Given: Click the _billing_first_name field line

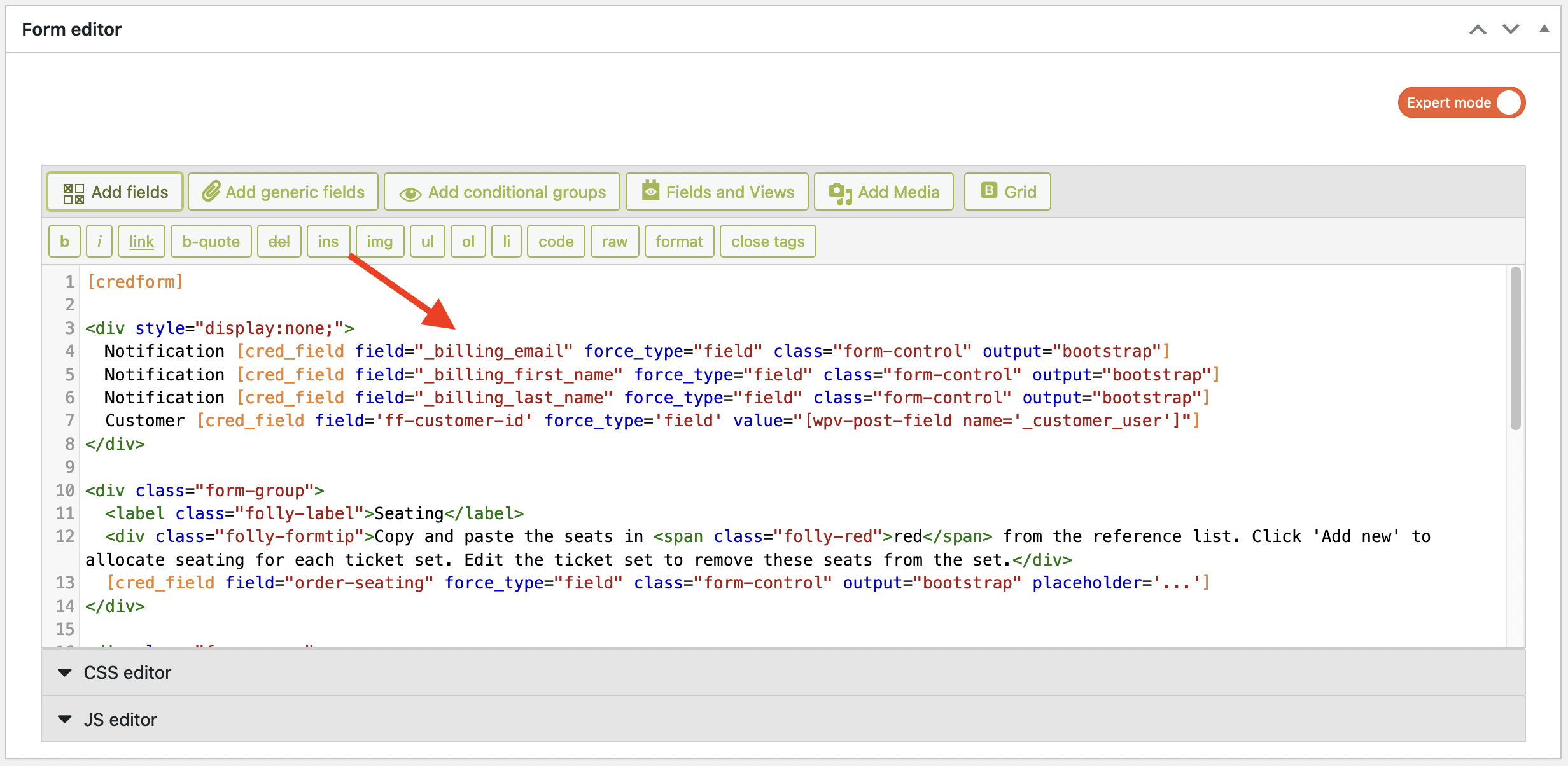Looking at the screenshot, I should (x=662, y=375).
